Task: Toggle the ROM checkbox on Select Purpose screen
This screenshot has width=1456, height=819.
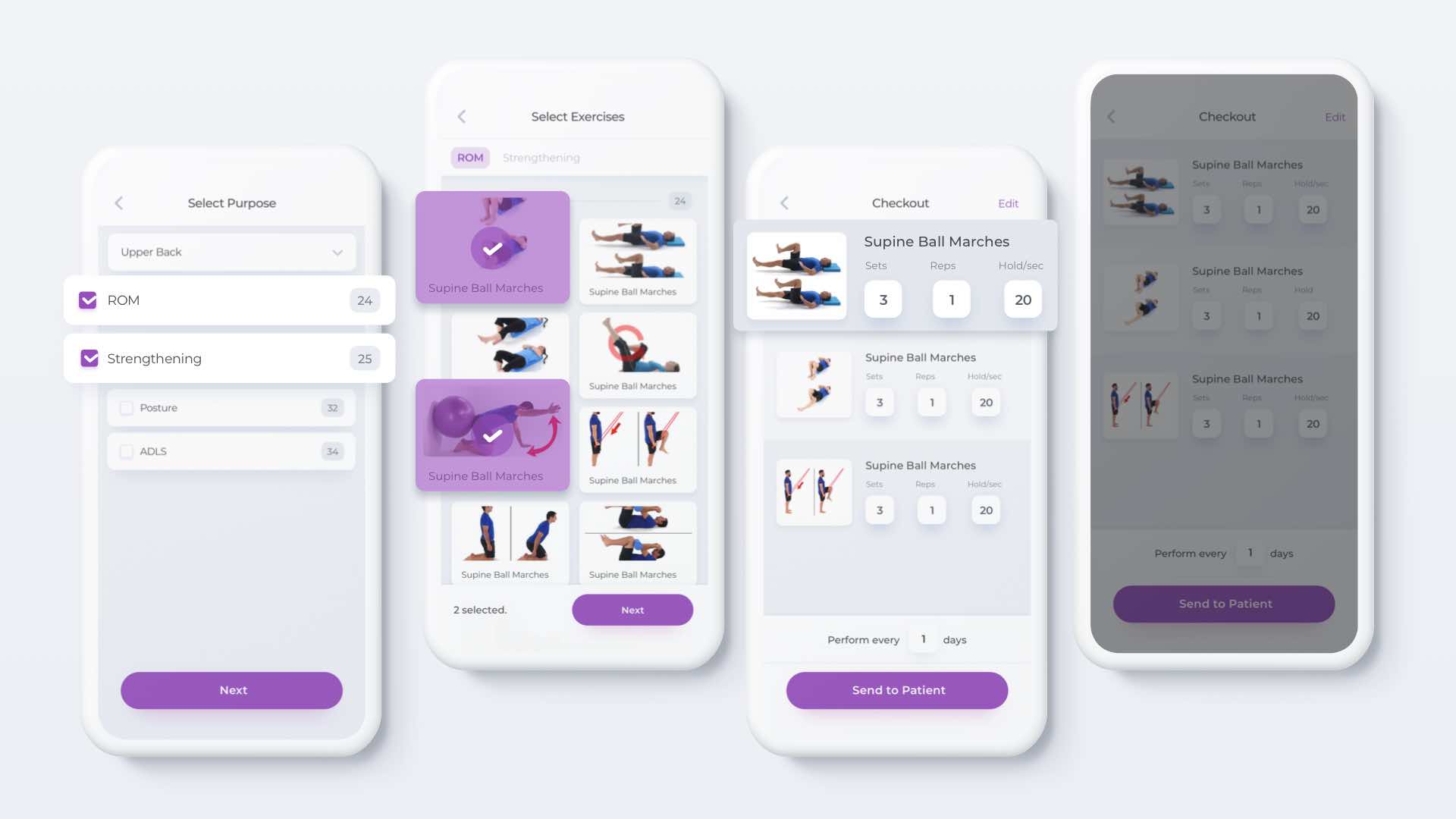Action: pyautogui.click(x=88, y=300)
